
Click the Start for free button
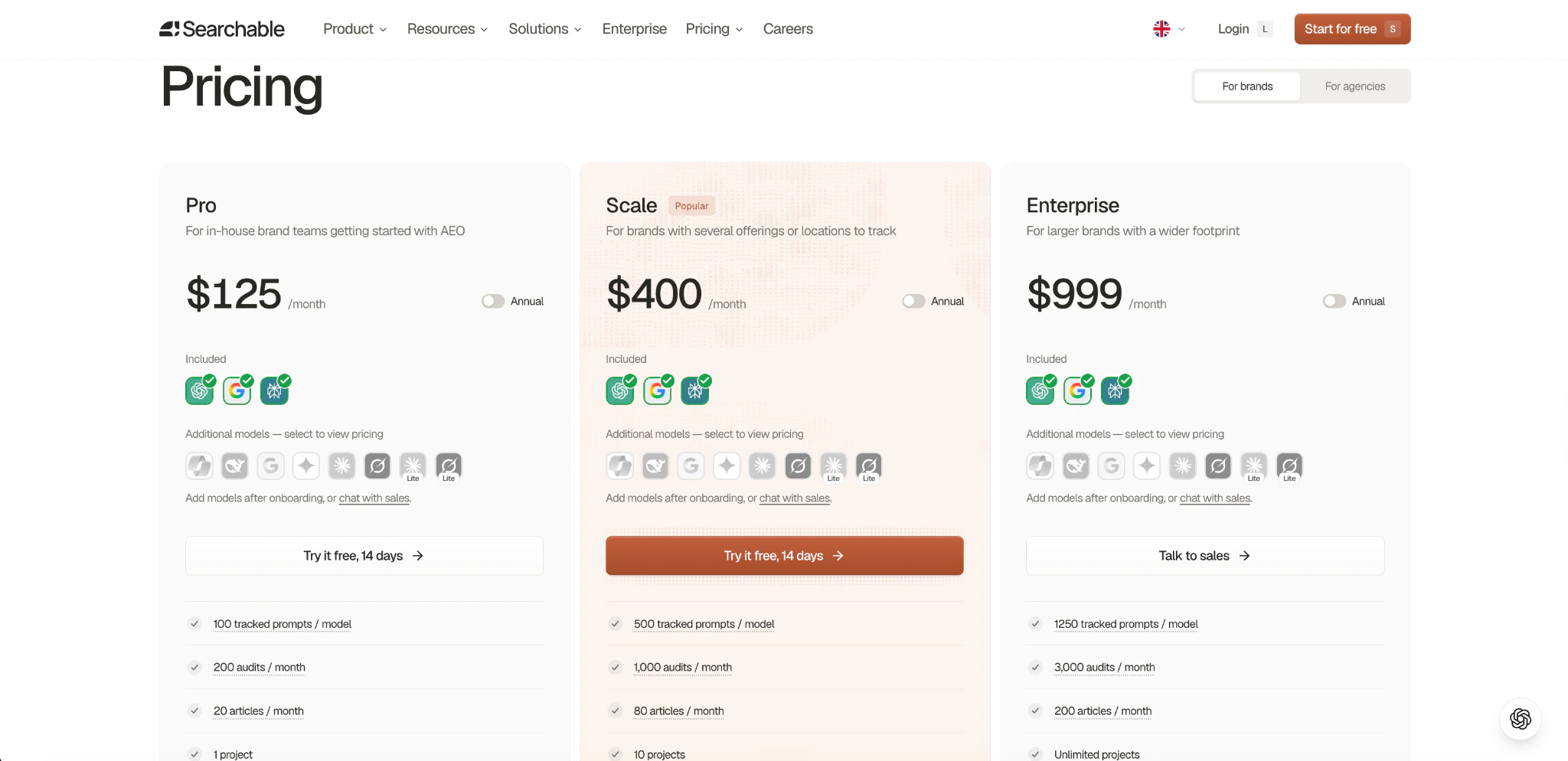coord(1352,29)
